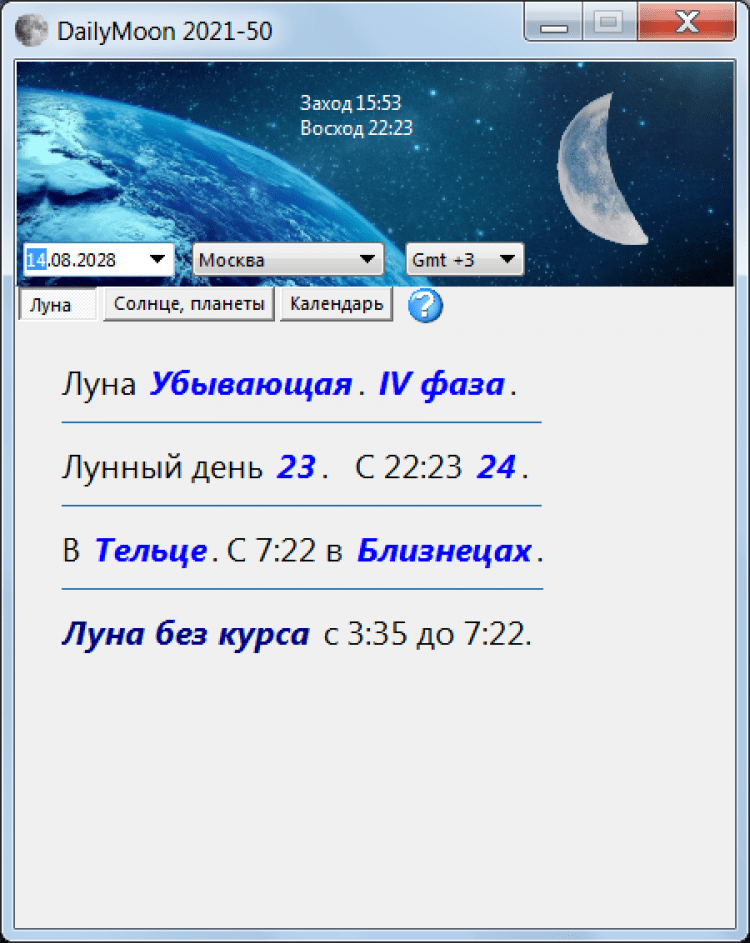Screen dimensions: 750x943
Task: Click the crescent moon image in the banner
Action: click(601, 169)
